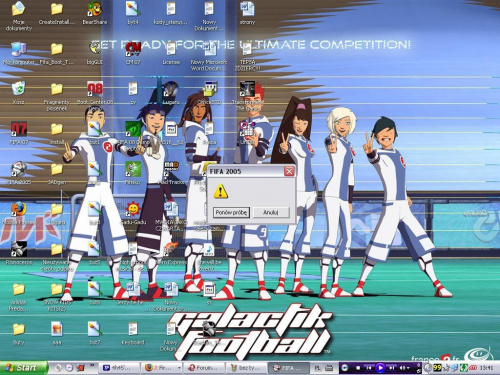Click the Anuluj button in the dialog
Screen dimensions: 500x375
(x=271, y=212)
